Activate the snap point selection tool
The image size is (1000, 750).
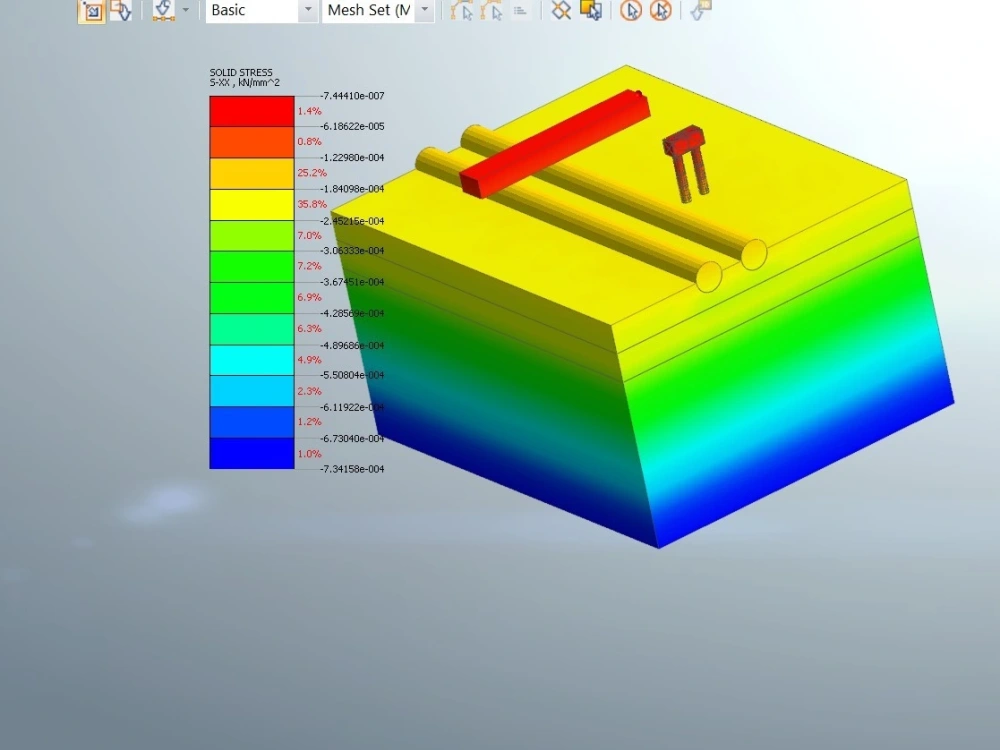163,11
